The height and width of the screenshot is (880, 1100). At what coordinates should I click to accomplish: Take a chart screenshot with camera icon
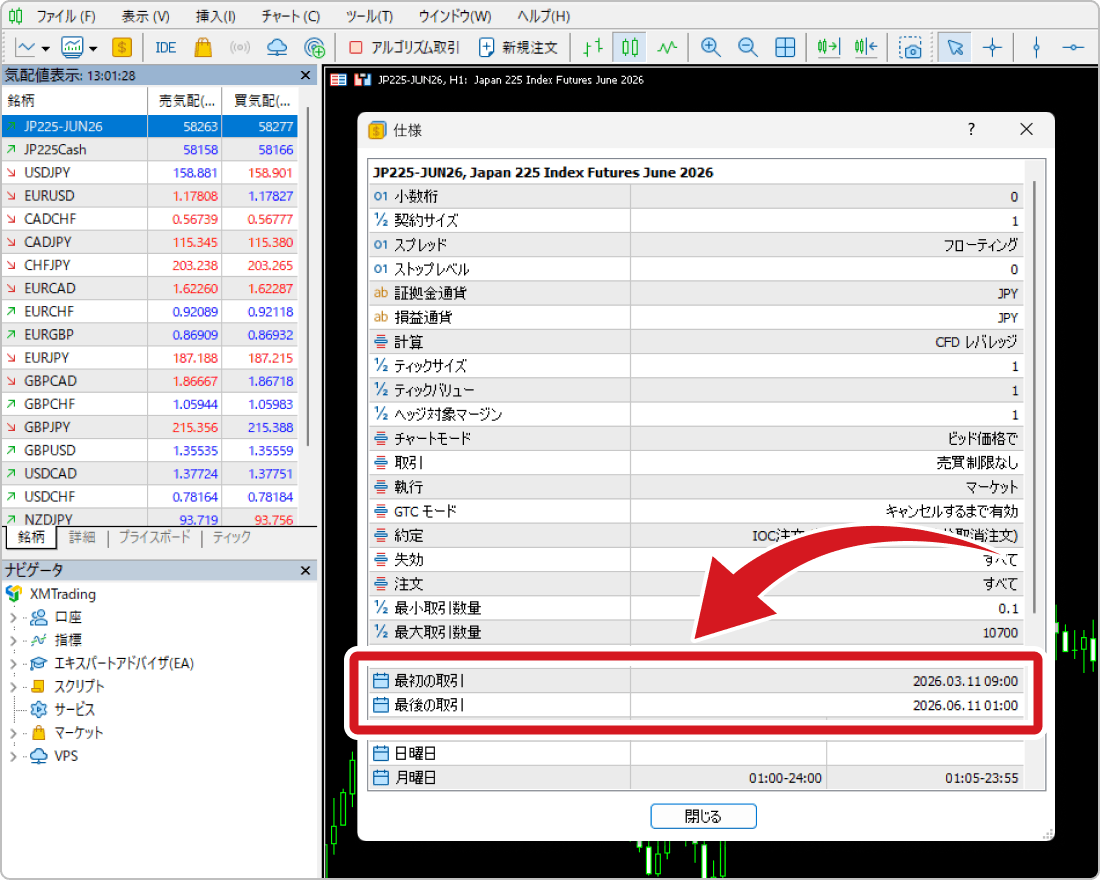(x=910, y=47)
